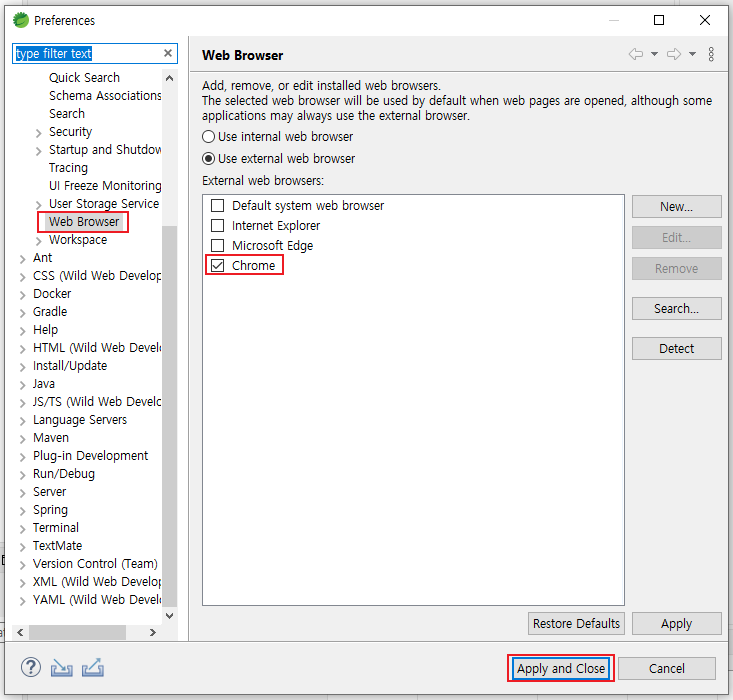This screenshot has height=700, width=733.
Task: Expand User Storage Service node
Action: [x=39, y=205]
